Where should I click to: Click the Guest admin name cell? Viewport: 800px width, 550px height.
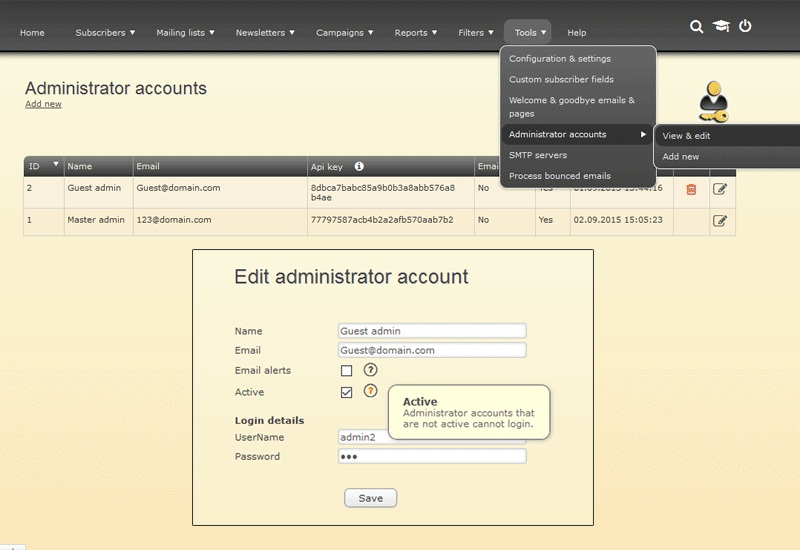[x=94, y=188]
